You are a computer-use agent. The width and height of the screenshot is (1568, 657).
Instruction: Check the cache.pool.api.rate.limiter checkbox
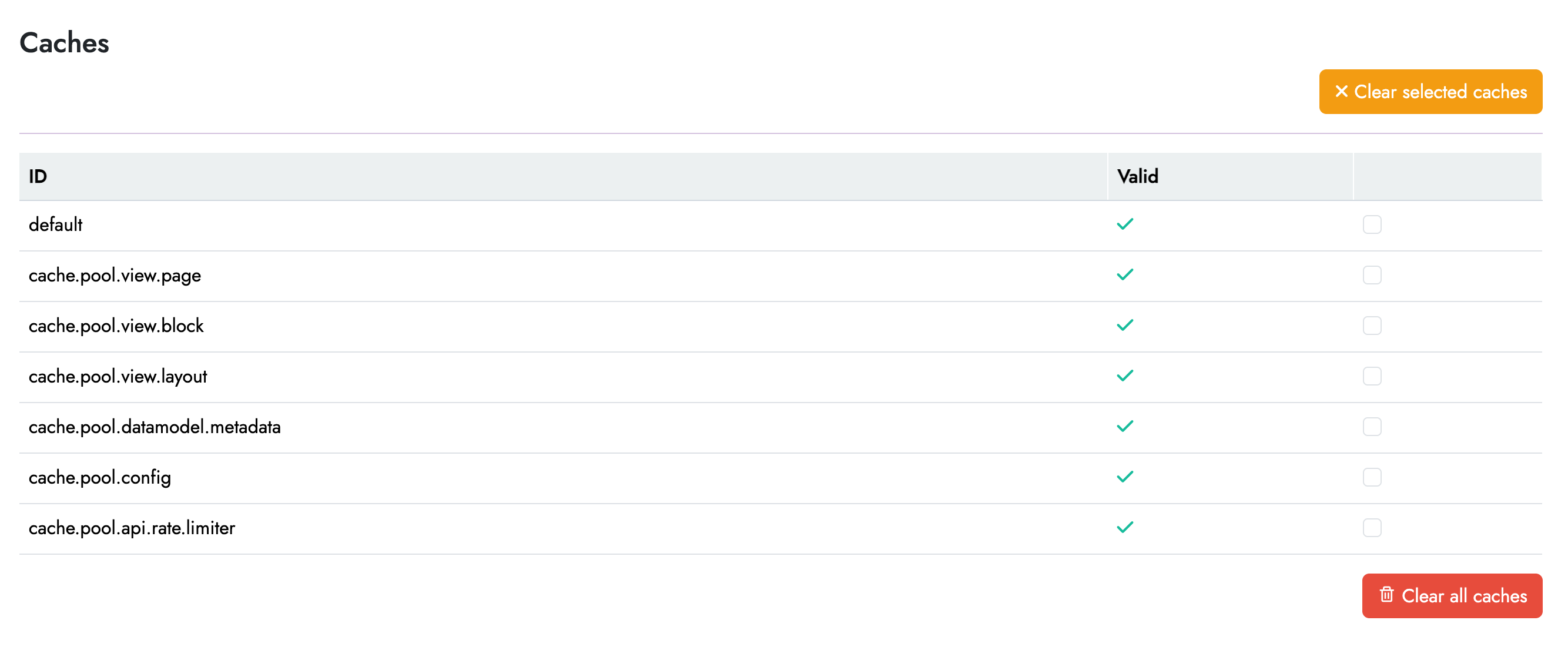point(1371,528)
